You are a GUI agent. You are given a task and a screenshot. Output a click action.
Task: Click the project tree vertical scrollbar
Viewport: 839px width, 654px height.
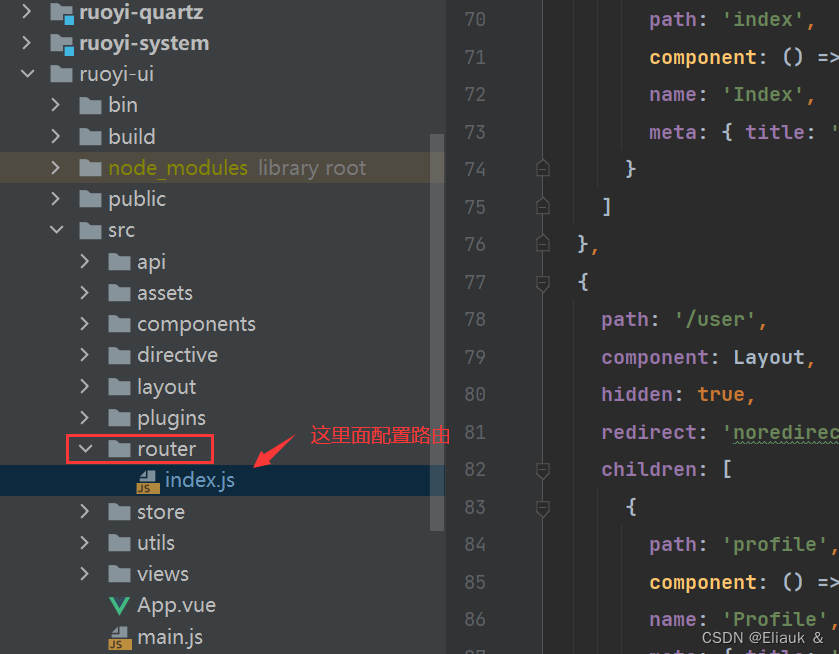tap(437, 332)
